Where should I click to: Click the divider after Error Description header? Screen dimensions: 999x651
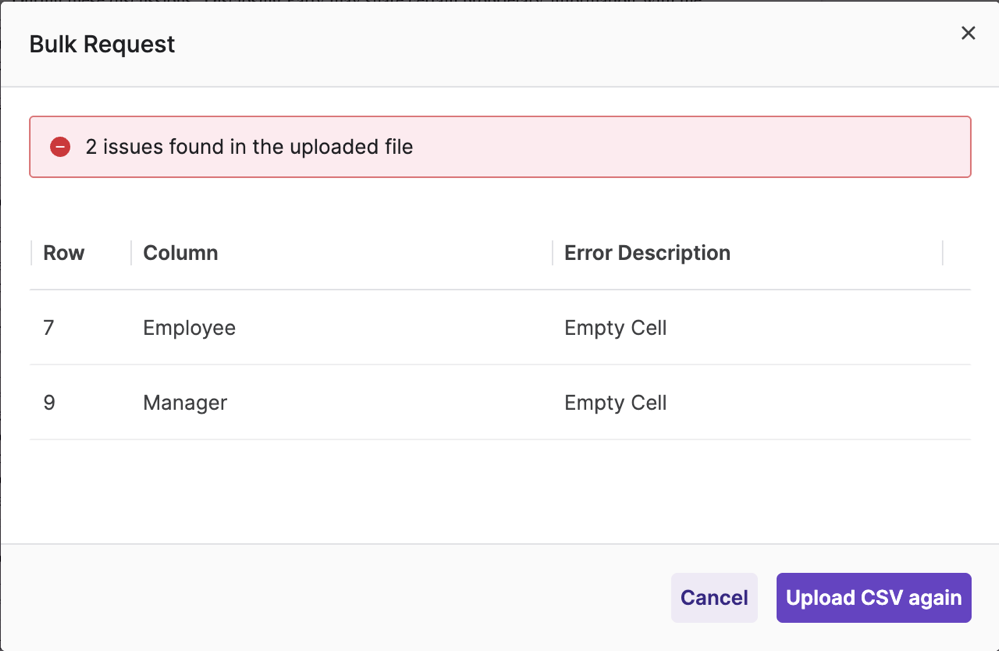[942, 253]
